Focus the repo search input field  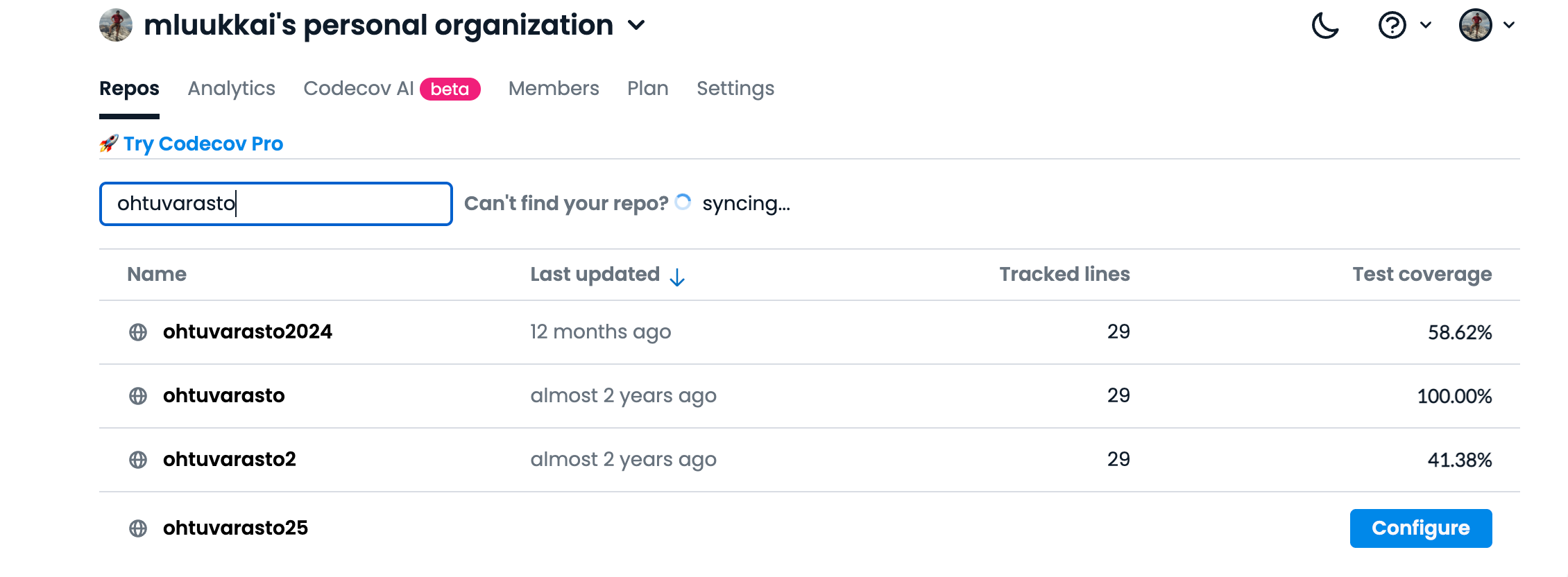275,204
